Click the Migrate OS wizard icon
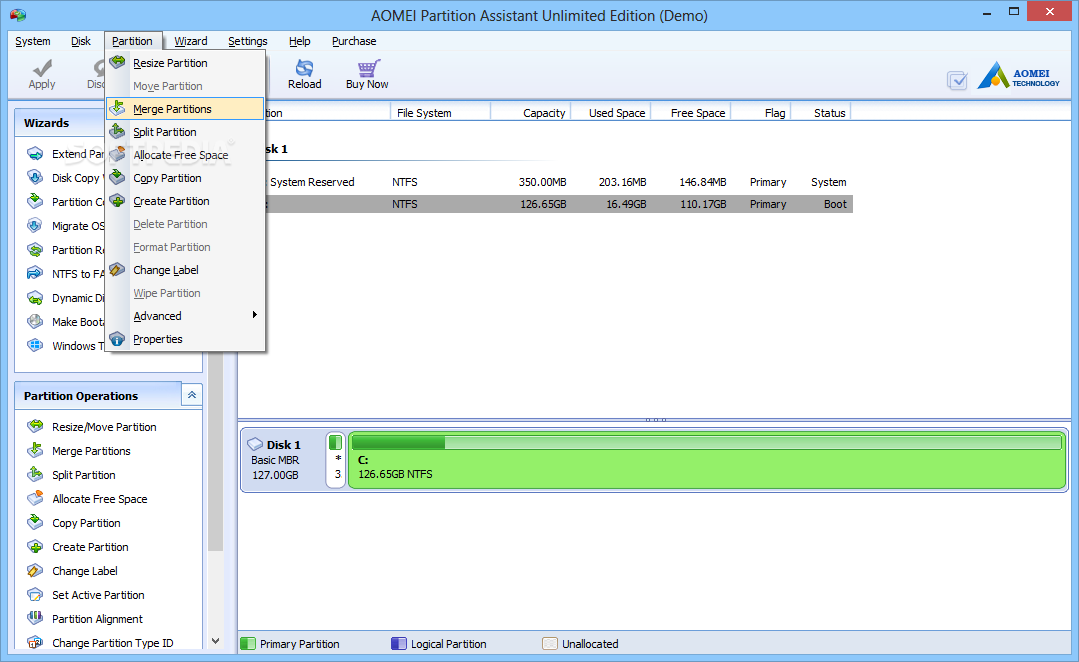The width and height of the screenshot is (1079, 662). pos(35,225)
